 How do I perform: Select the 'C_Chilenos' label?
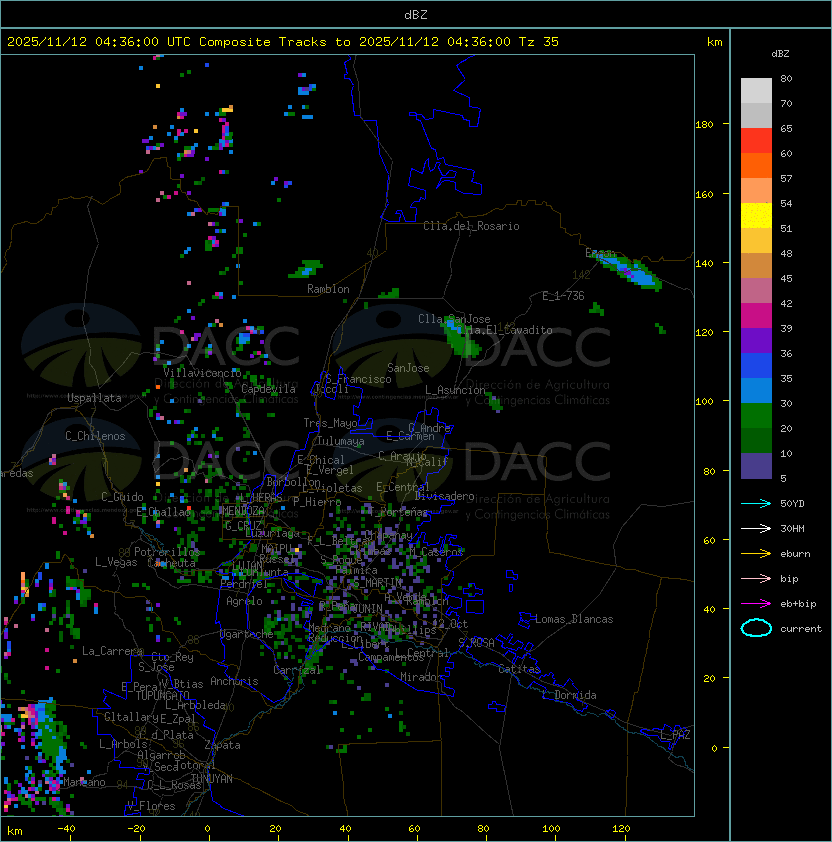95,436
